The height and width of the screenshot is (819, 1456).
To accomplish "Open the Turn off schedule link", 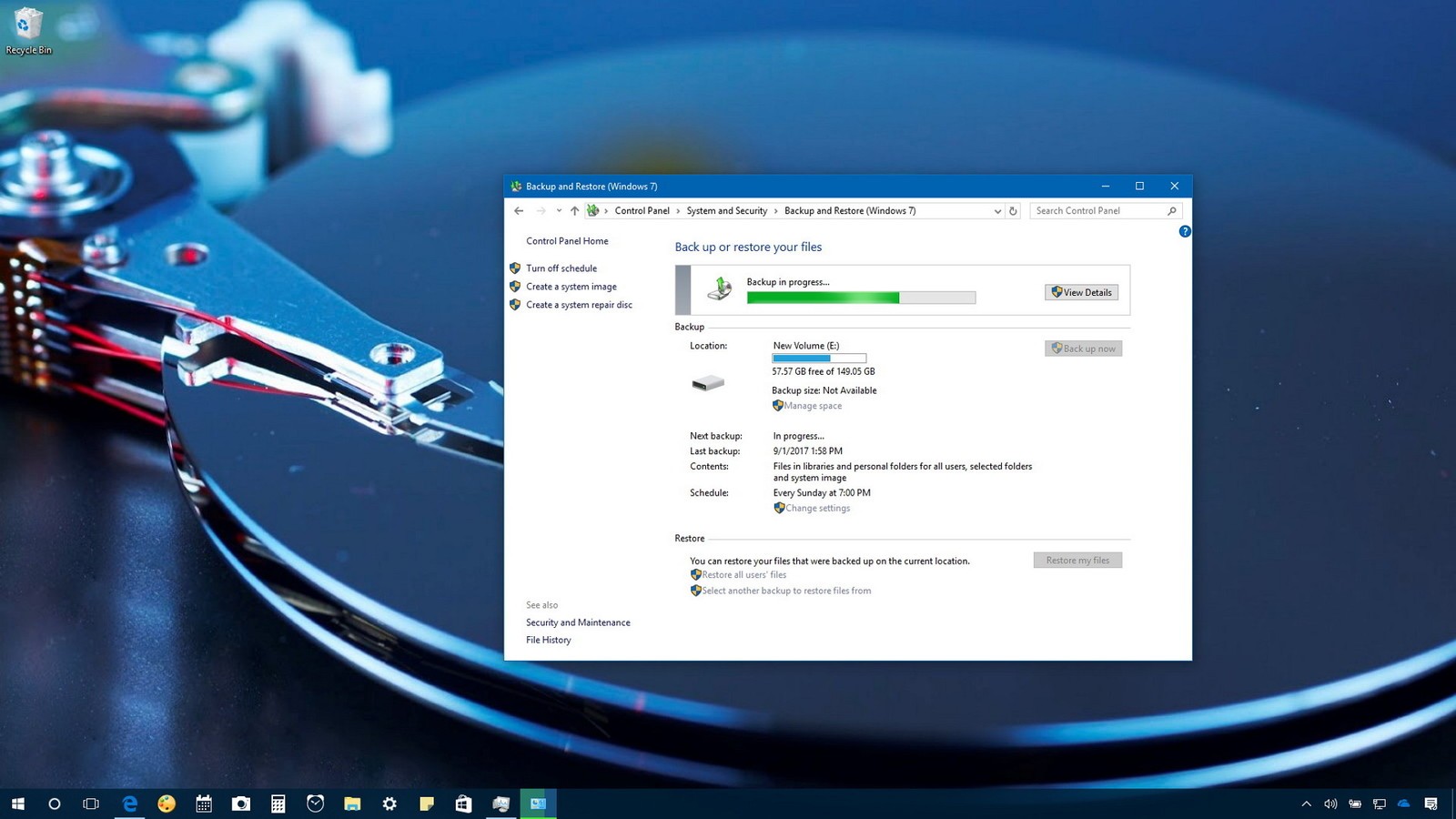I will [561, 268].
